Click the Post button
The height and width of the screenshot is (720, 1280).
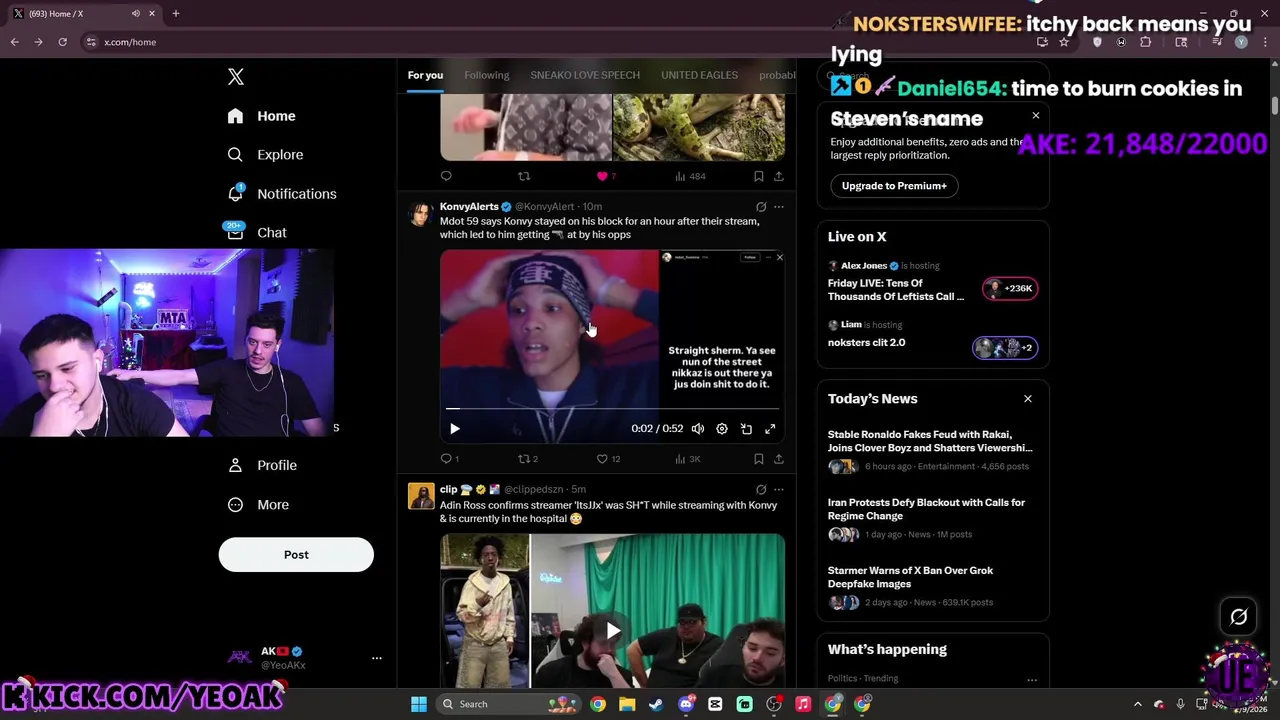tap(296, 555)
